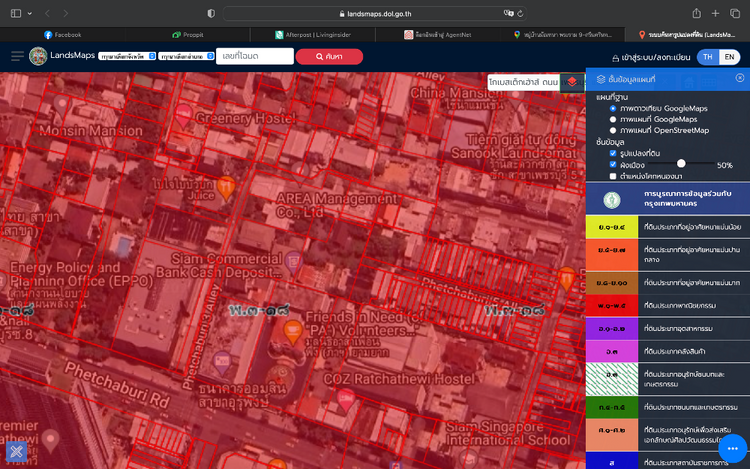Show Safari tab overview

click(735, 13)
